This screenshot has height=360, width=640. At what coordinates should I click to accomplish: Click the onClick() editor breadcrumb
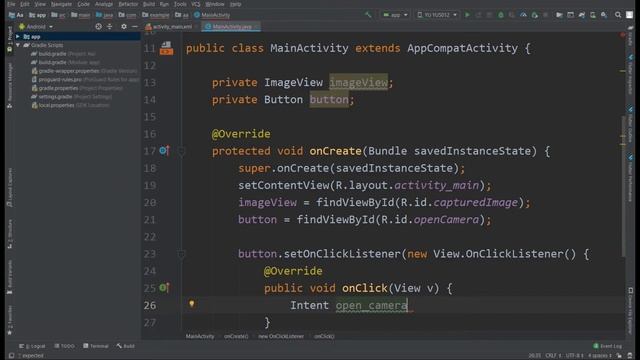324,336
